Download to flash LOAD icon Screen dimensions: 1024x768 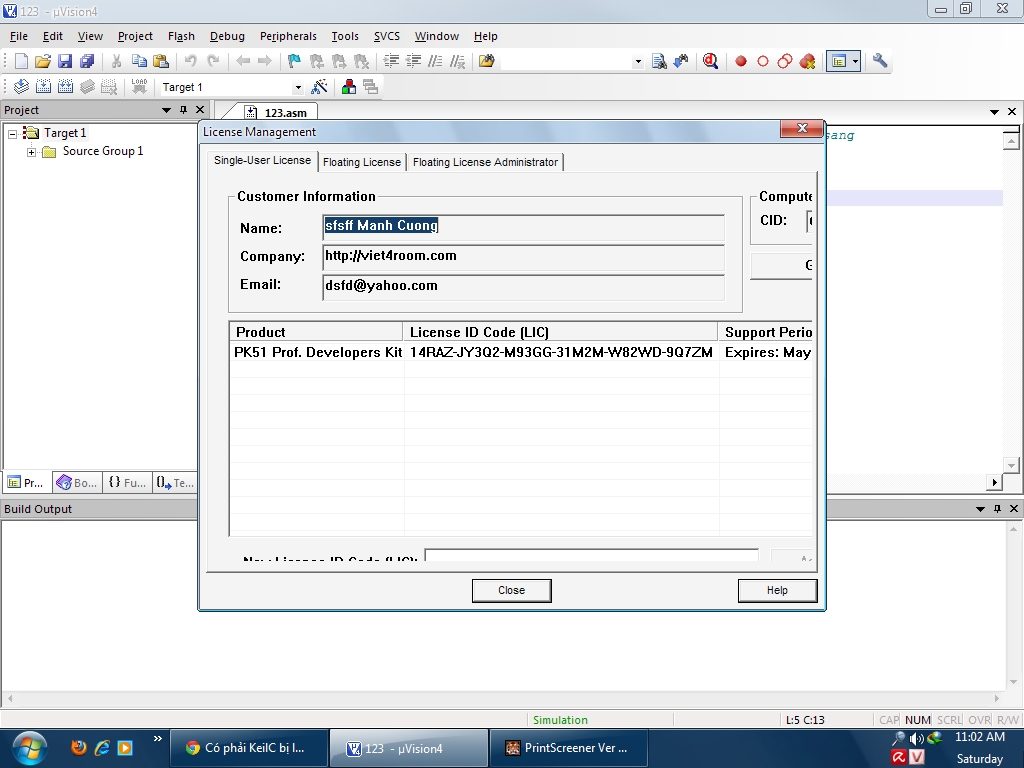pyautogui.click(x=139, y=86)
